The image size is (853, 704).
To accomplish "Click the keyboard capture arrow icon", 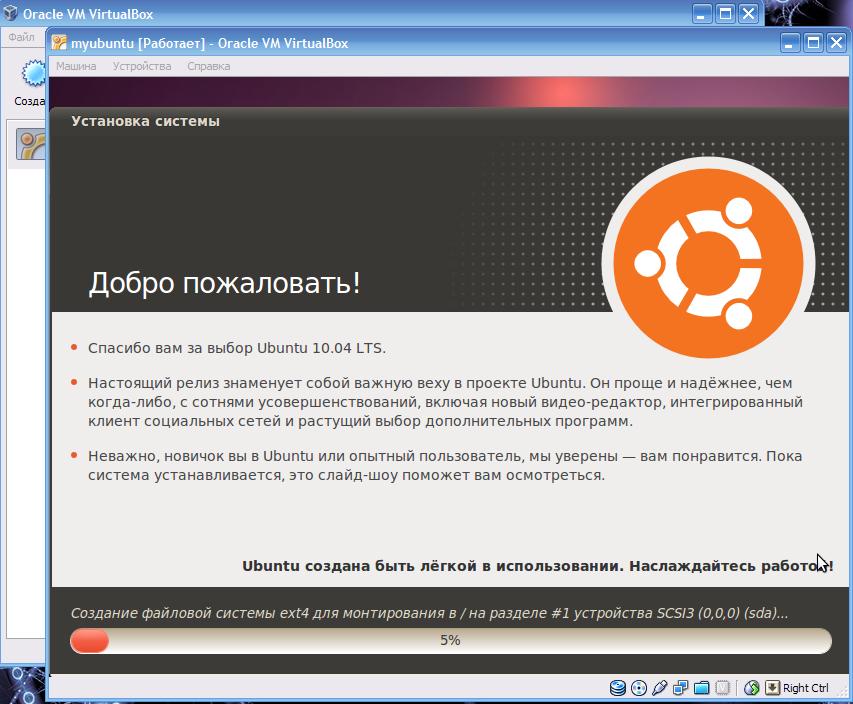I will [772, 688].
